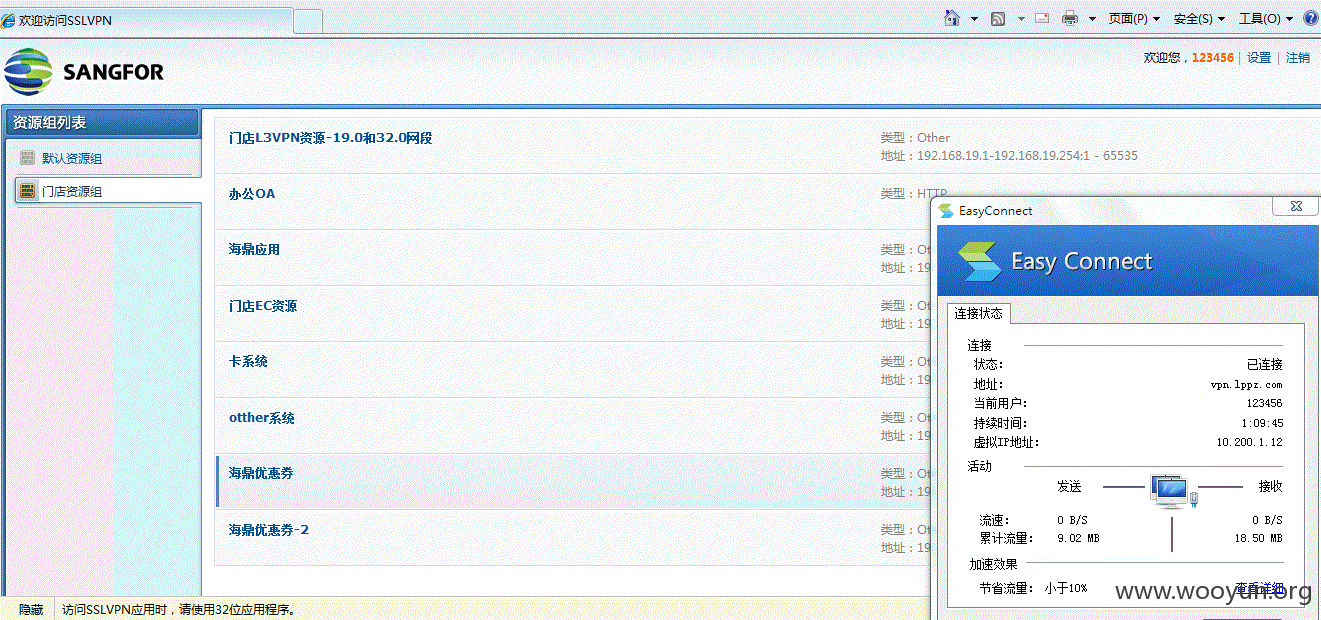Open the 办公OA resource
The width and height of the screenshot is (1321, 620).
click(x=251, y=194)
